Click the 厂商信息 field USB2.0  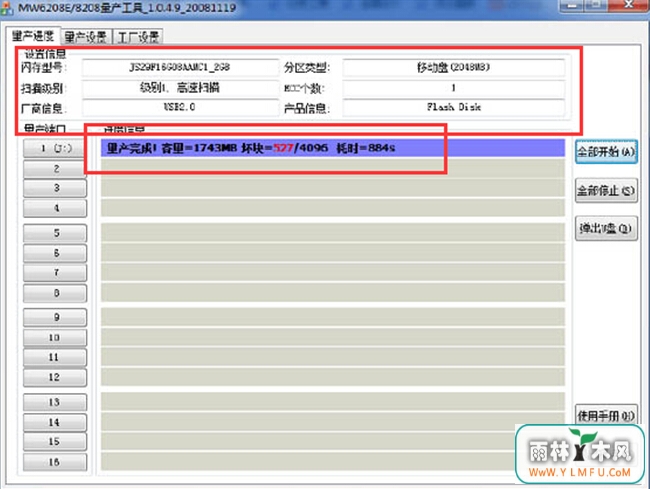(180, 107)
